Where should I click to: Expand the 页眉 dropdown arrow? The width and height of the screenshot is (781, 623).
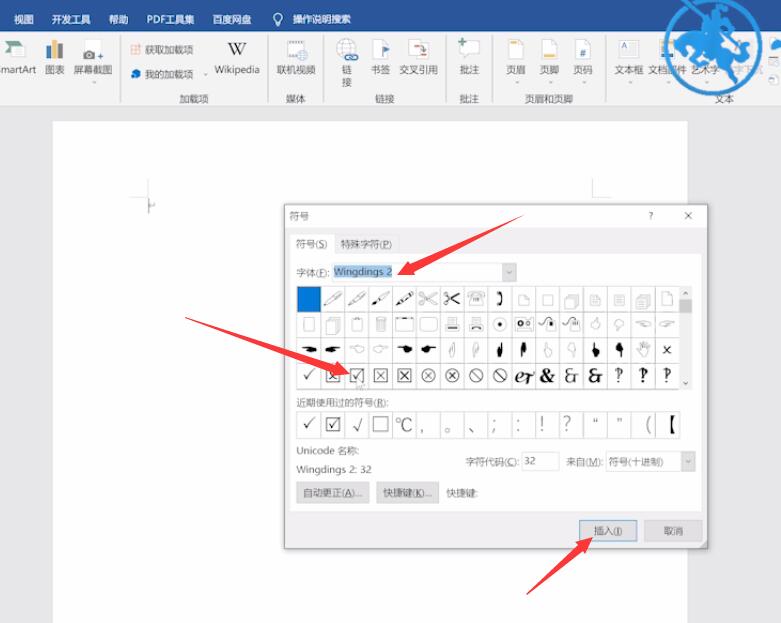tap(516, 82)
